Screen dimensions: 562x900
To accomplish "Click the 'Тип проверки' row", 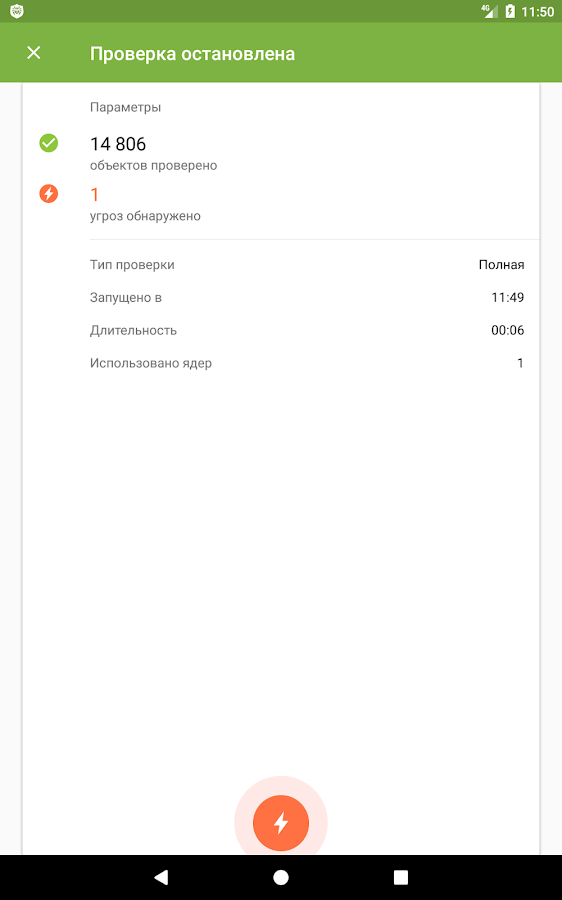I will pyautogui.click(x=307, y=265).
